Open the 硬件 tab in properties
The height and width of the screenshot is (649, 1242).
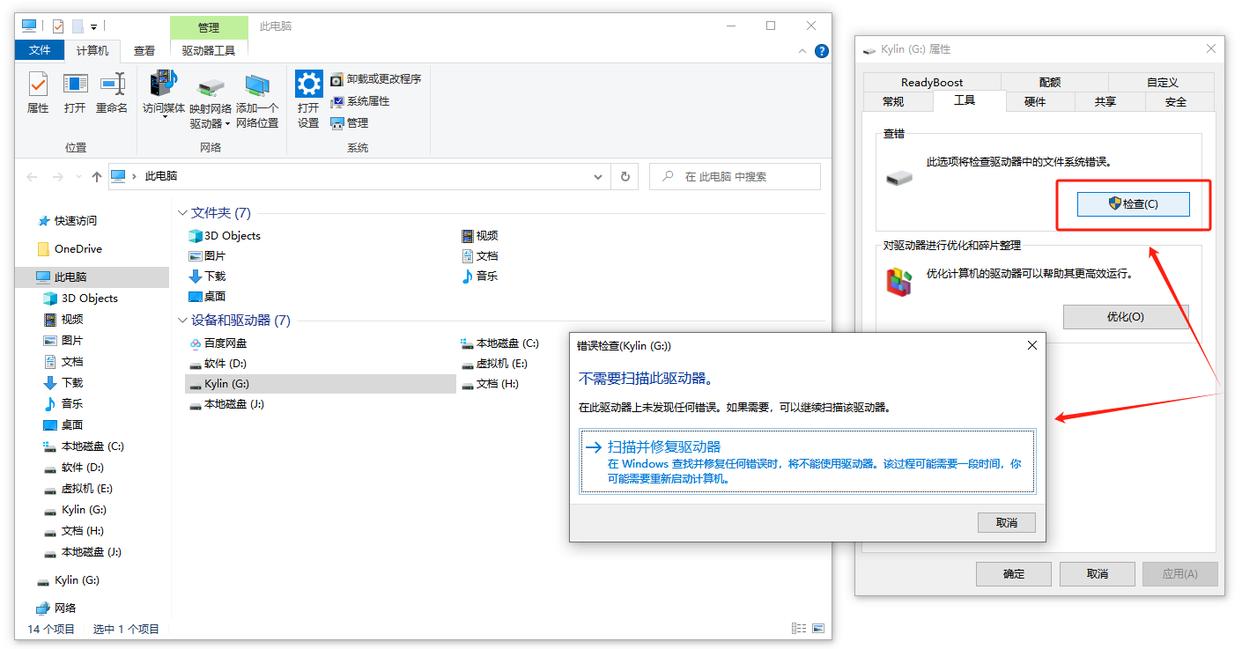(1035, 102)
